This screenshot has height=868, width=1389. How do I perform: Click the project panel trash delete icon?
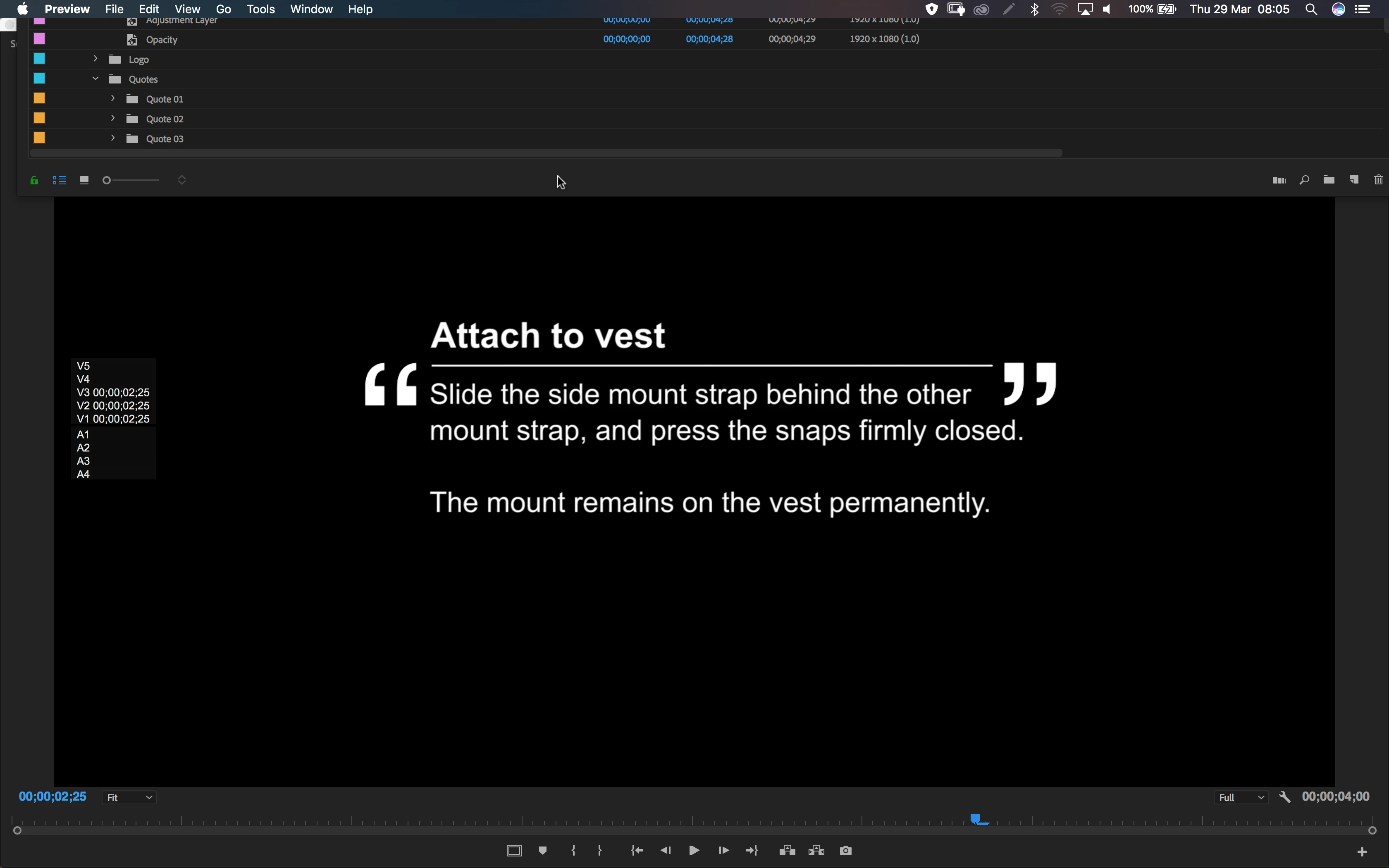coord(1378,180)
